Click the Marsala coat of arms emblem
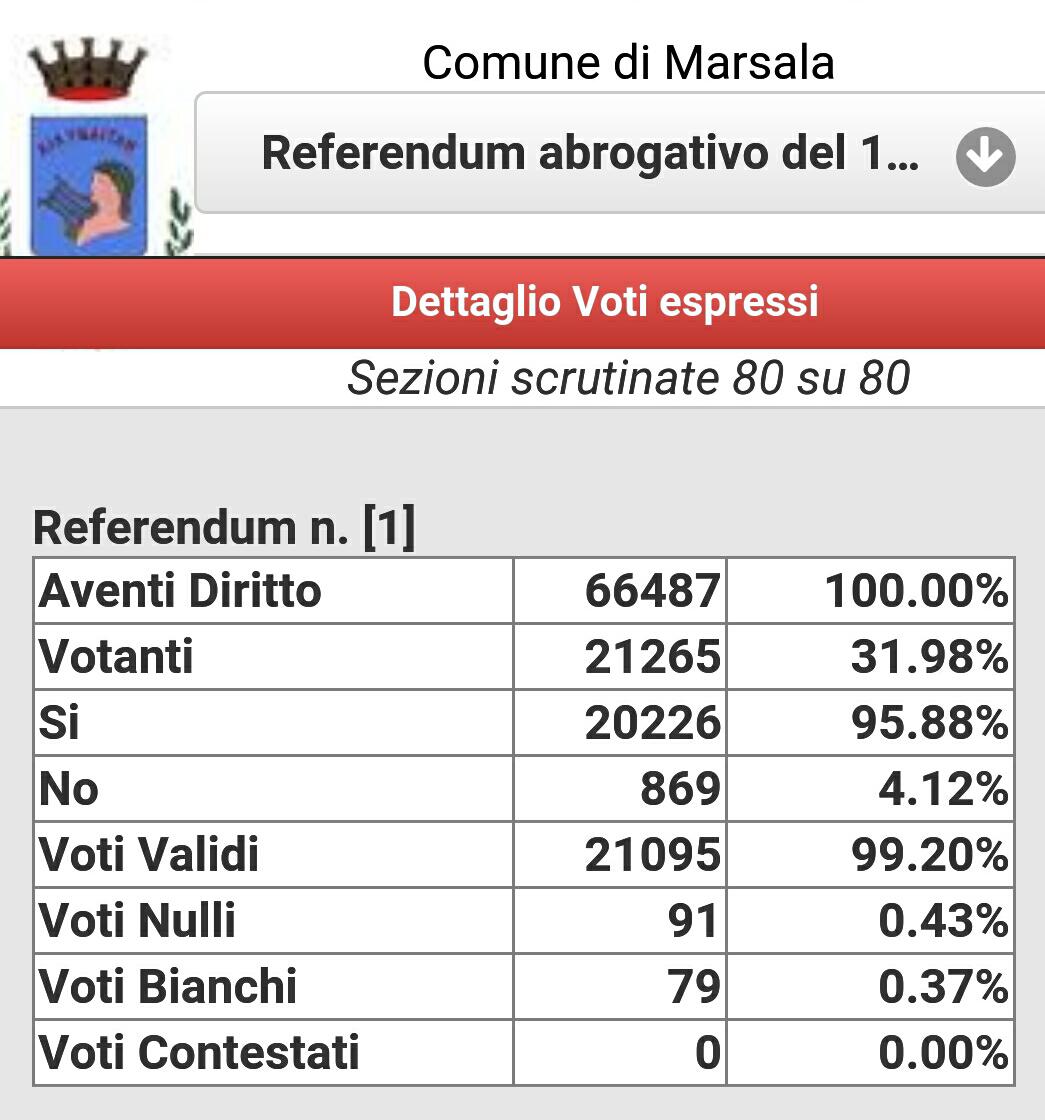The image size is (1045, 1120). [x=90, y=150]
